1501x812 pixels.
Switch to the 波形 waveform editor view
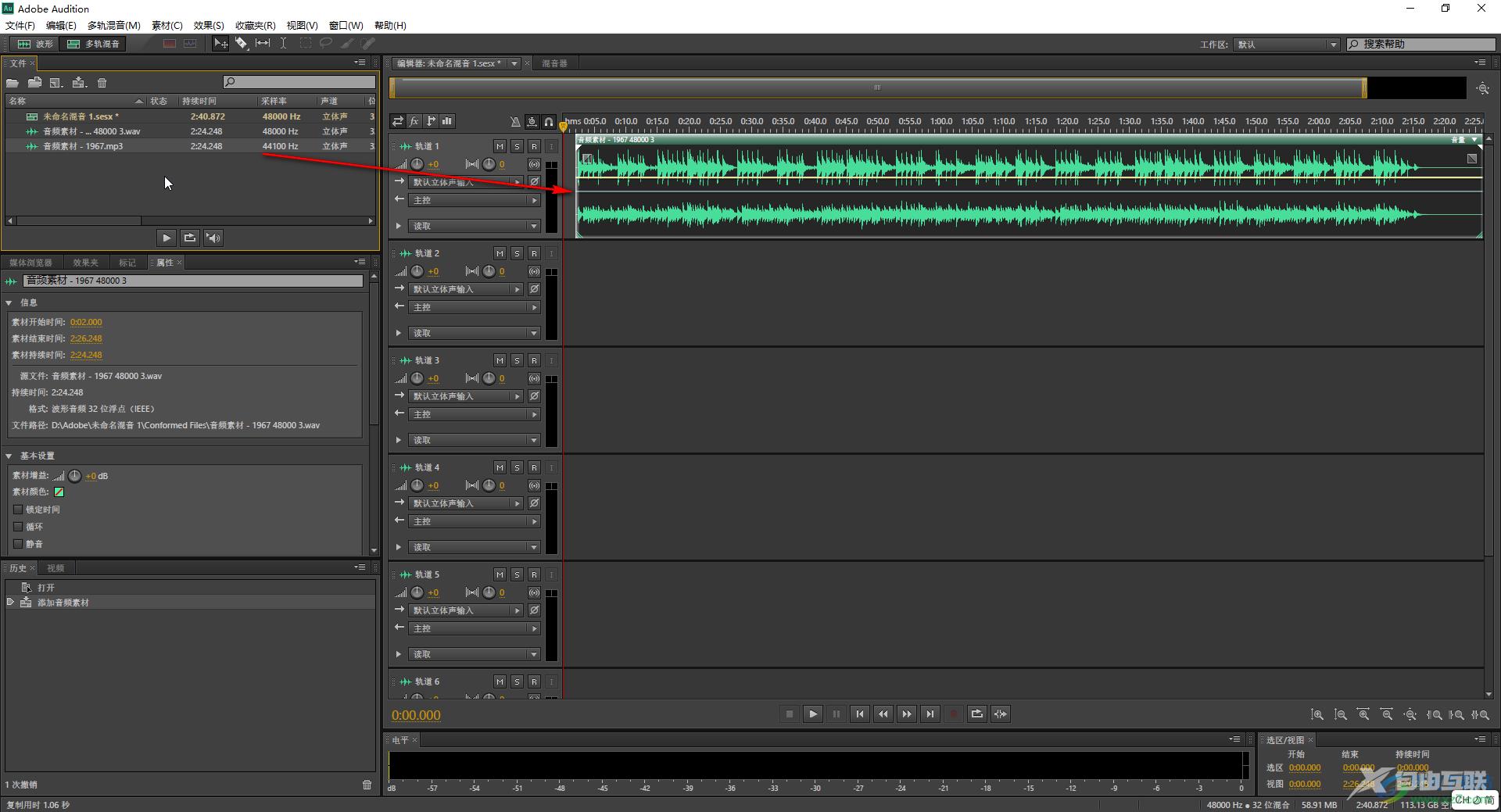pyautogui.click(x=36, y=44)
